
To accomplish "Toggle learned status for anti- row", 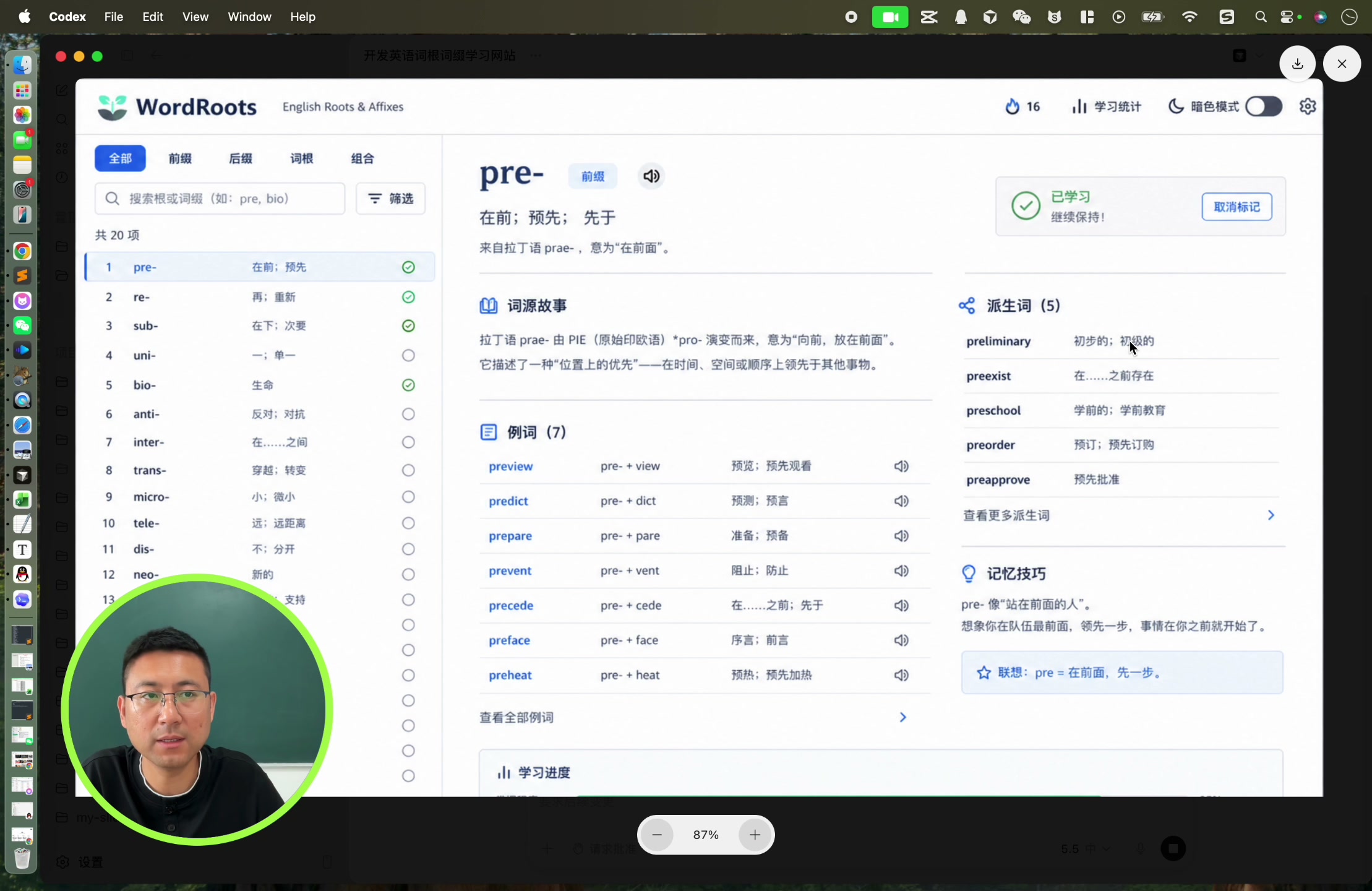I will coord(408,414).
